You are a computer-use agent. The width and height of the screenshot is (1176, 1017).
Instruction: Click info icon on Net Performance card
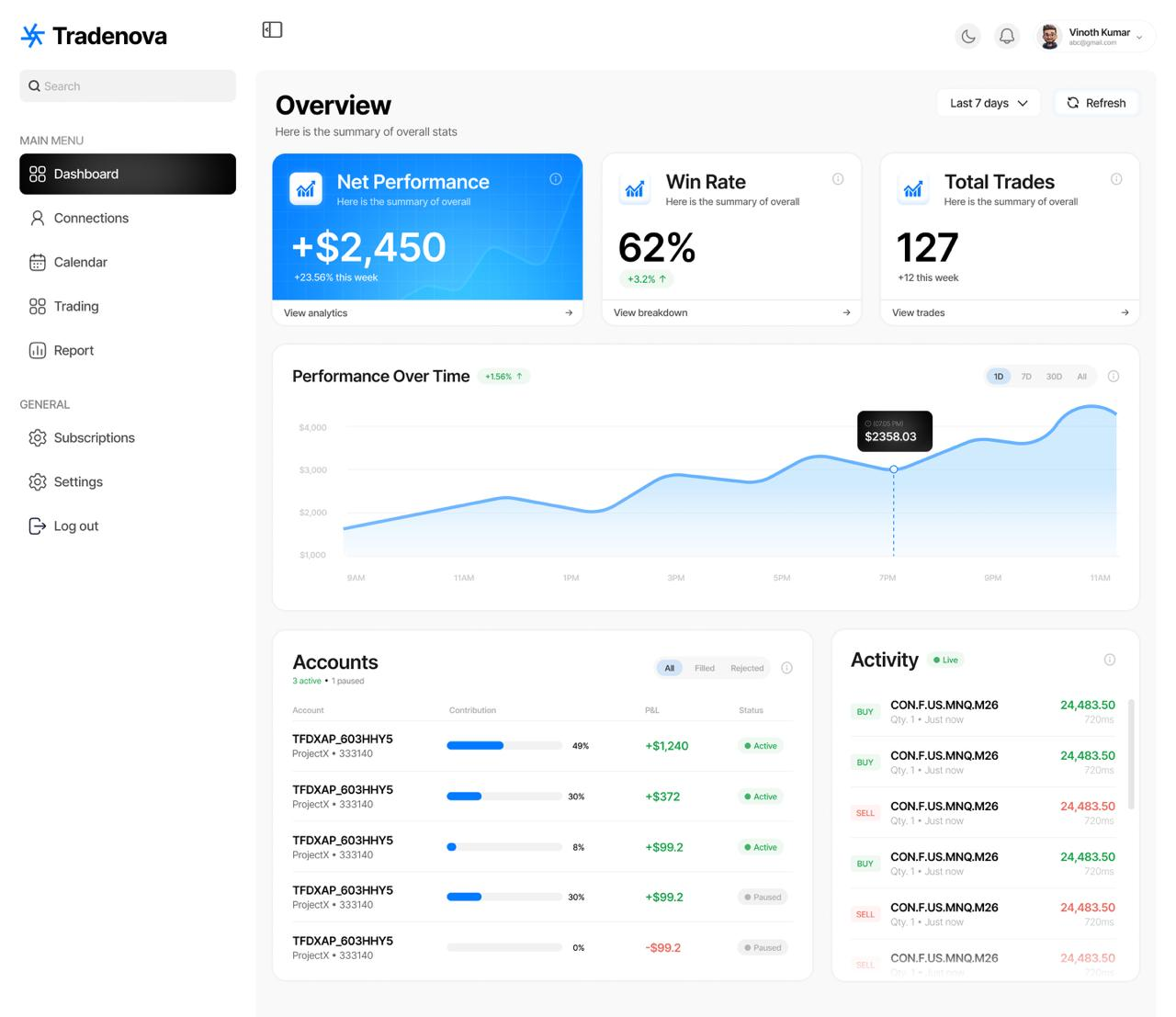[x=556, y=179]
